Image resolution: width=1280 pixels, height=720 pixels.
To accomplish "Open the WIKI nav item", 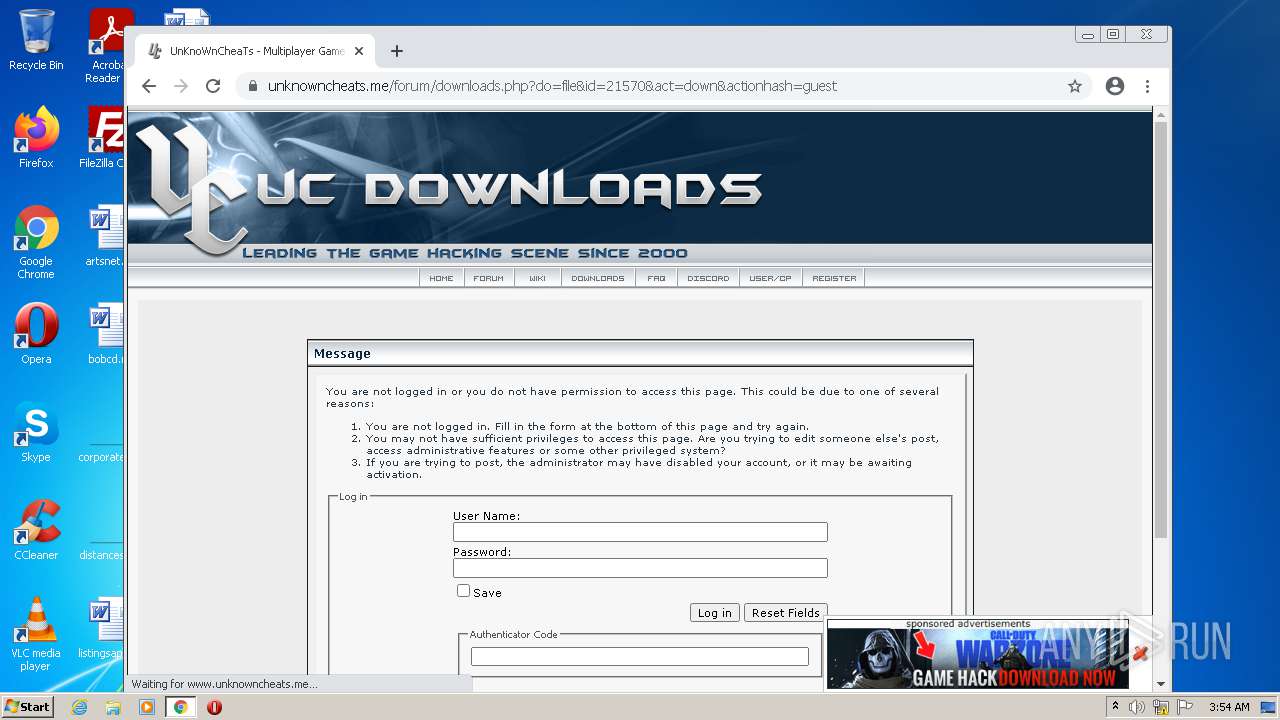I will click(x=537, y=278).
